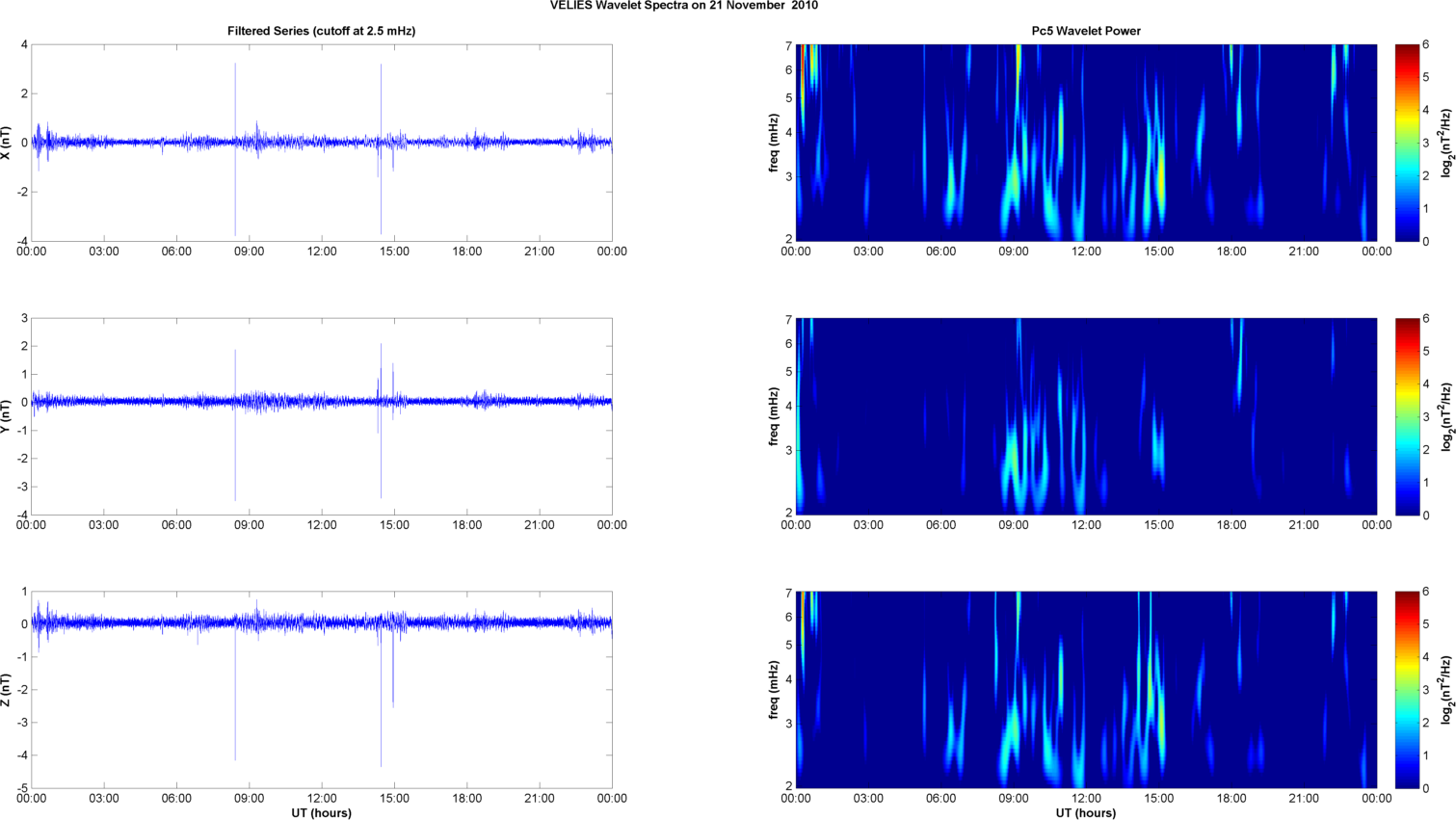Click UT (hours) label under bottom wavelet plot

coord(1086,813)
